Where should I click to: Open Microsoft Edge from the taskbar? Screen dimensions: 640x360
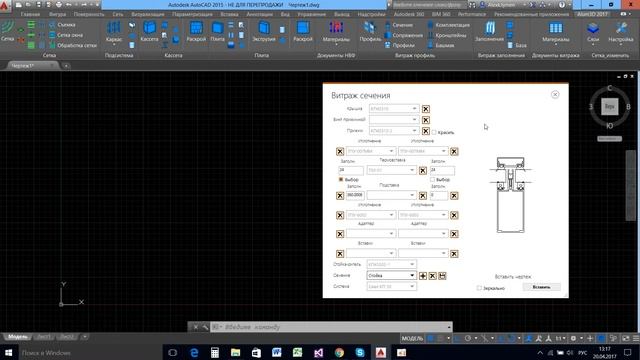(x=194, y=352)
